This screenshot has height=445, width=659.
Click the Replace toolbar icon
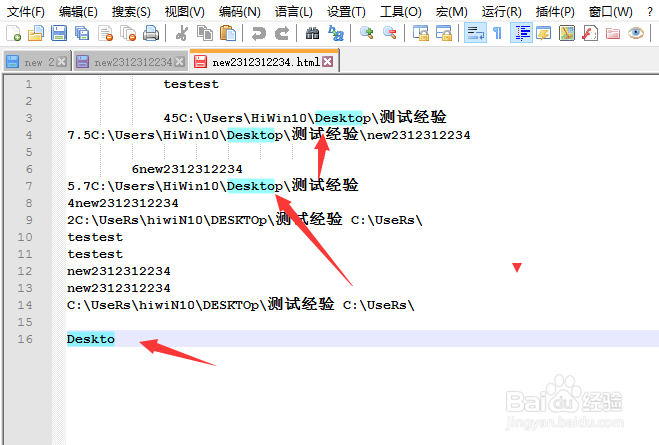[336, 33]
